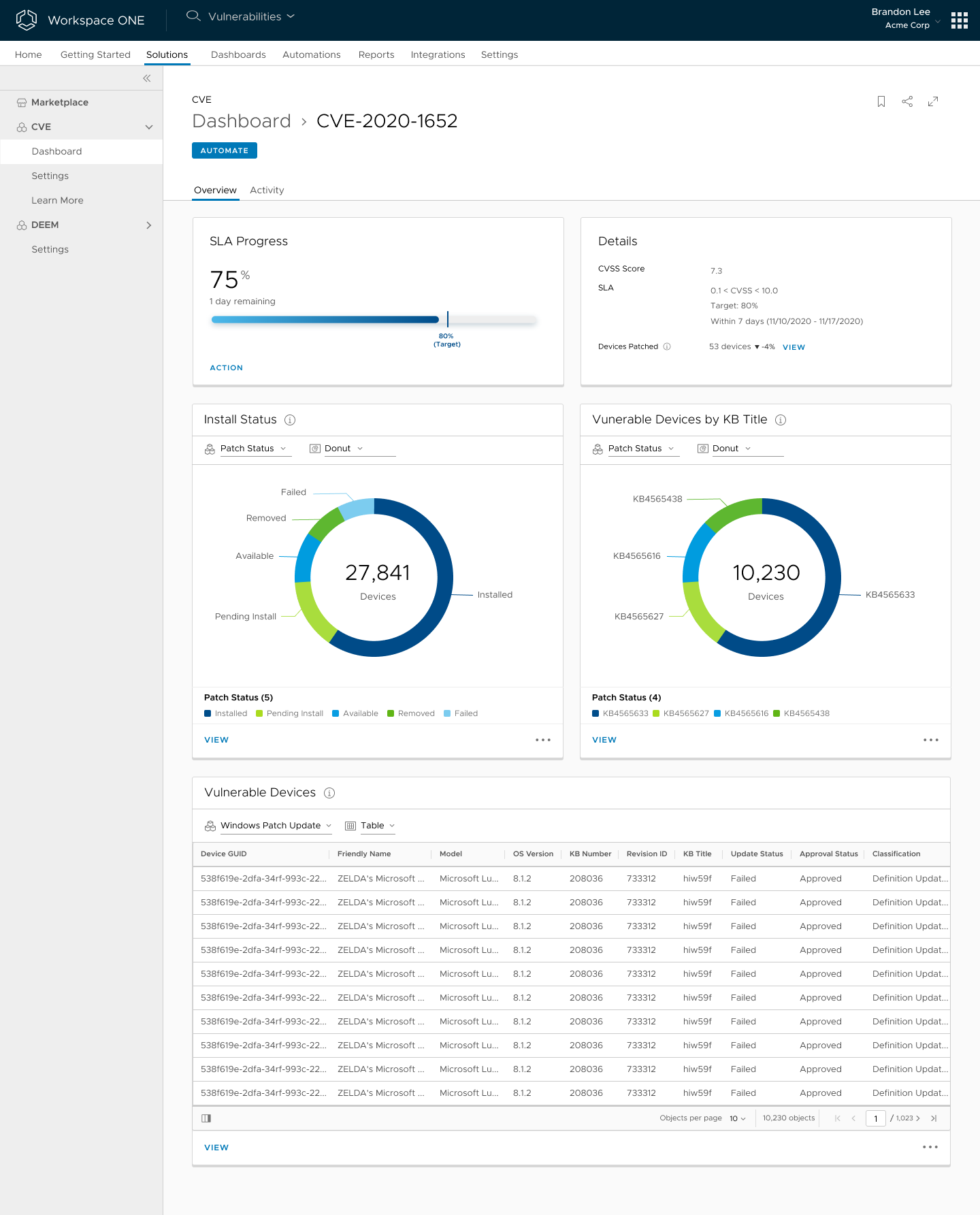Viewport: 980px width, 1215px height.
Task: Click the Marketplace storefront icon
Action: point(22,103)
